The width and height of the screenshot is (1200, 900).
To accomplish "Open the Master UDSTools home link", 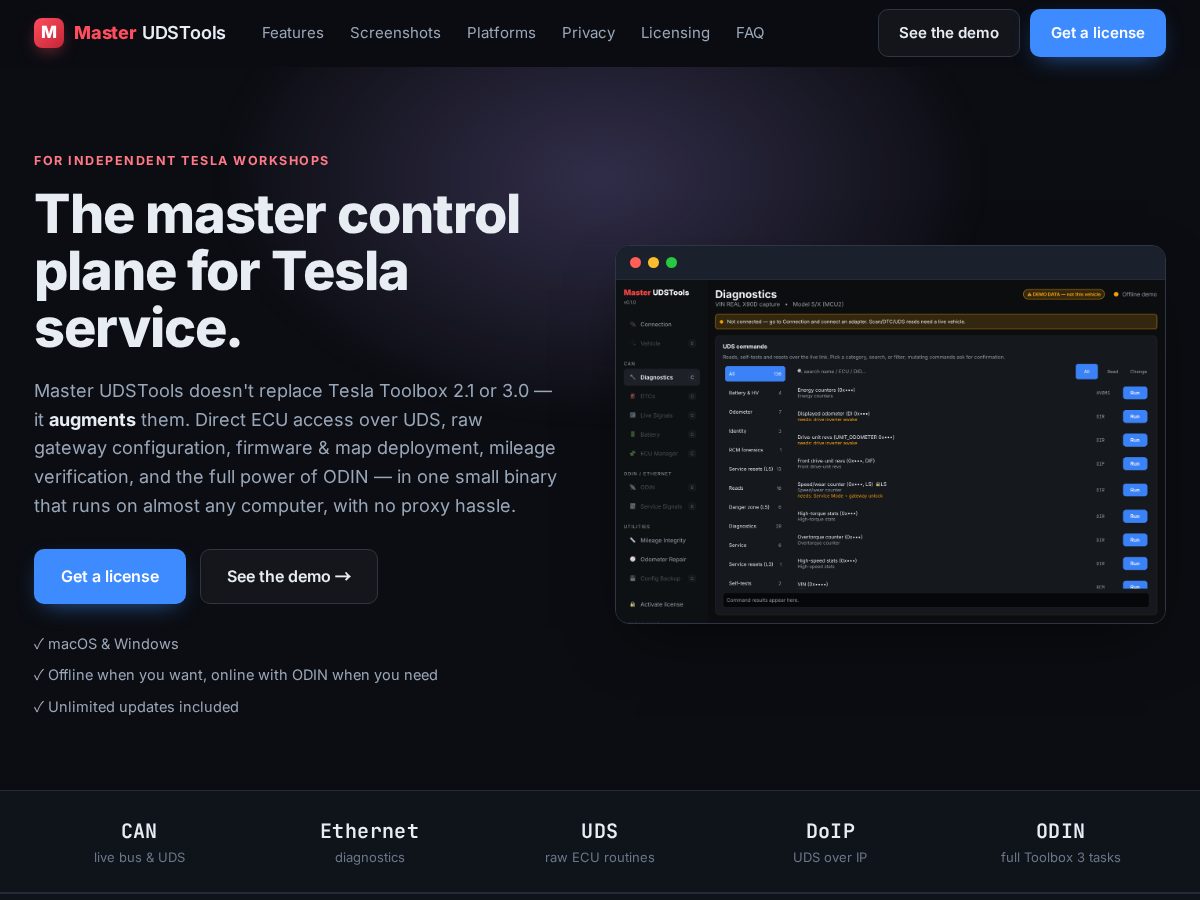I will pyautogui.click(x=130, y=33).
